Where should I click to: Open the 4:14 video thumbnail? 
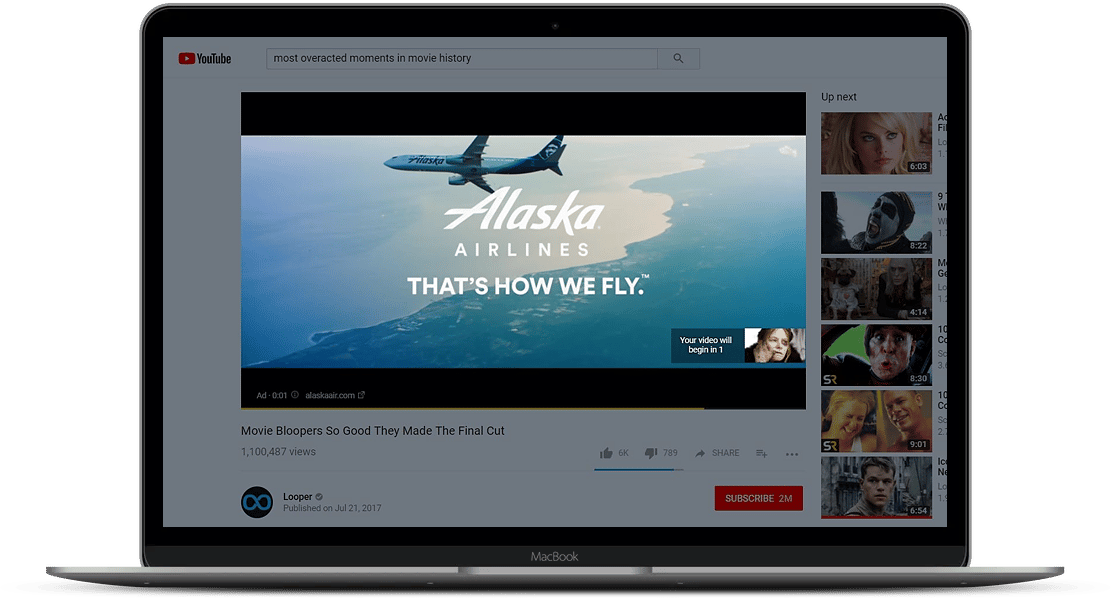click(876, 288)
